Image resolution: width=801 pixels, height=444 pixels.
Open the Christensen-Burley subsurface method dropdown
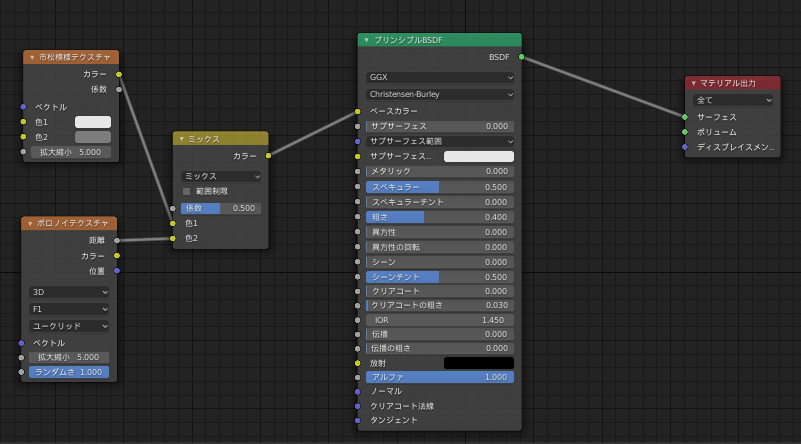440,94
